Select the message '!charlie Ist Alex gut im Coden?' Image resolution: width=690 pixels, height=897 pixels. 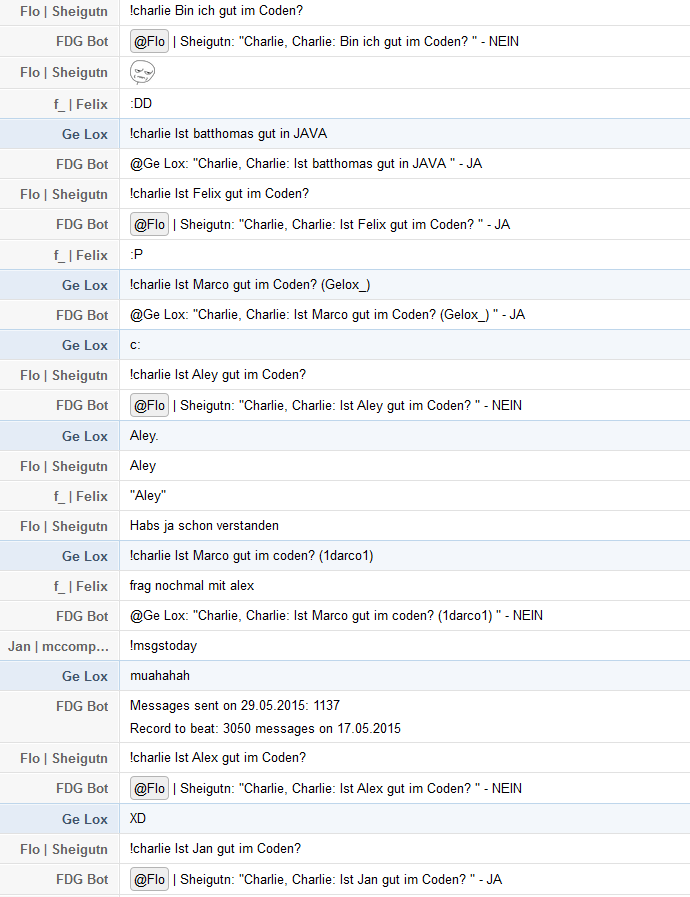(218, 757)
